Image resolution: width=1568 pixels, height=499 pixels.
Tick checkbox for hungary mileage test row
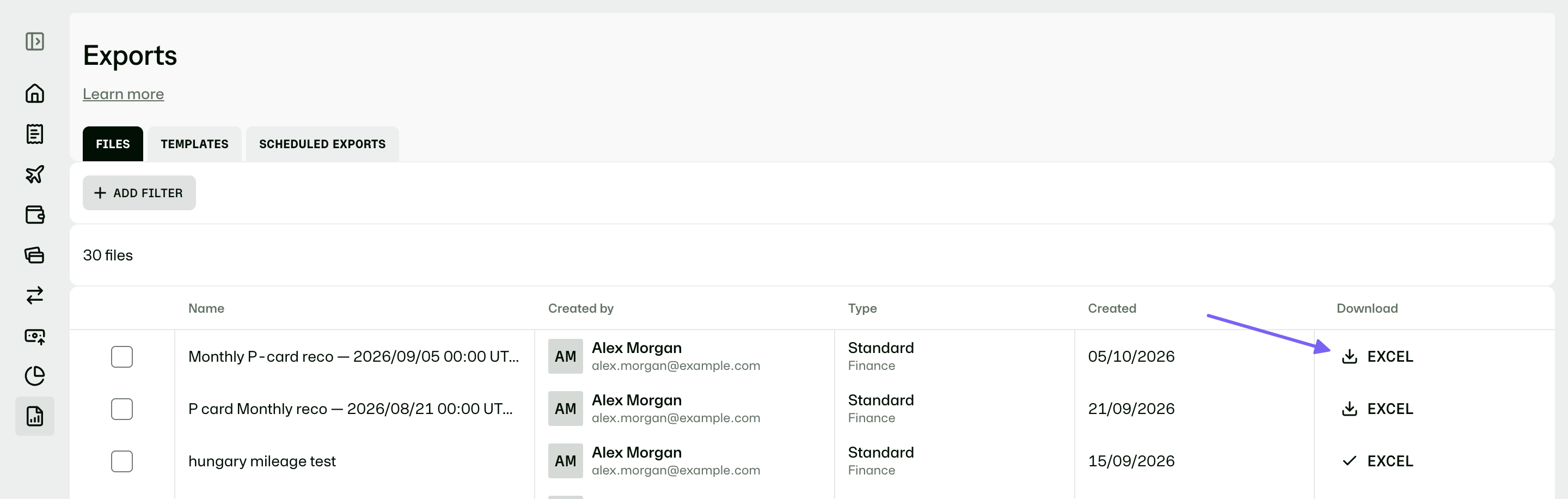pyautogui.click(x=122, y=461)
